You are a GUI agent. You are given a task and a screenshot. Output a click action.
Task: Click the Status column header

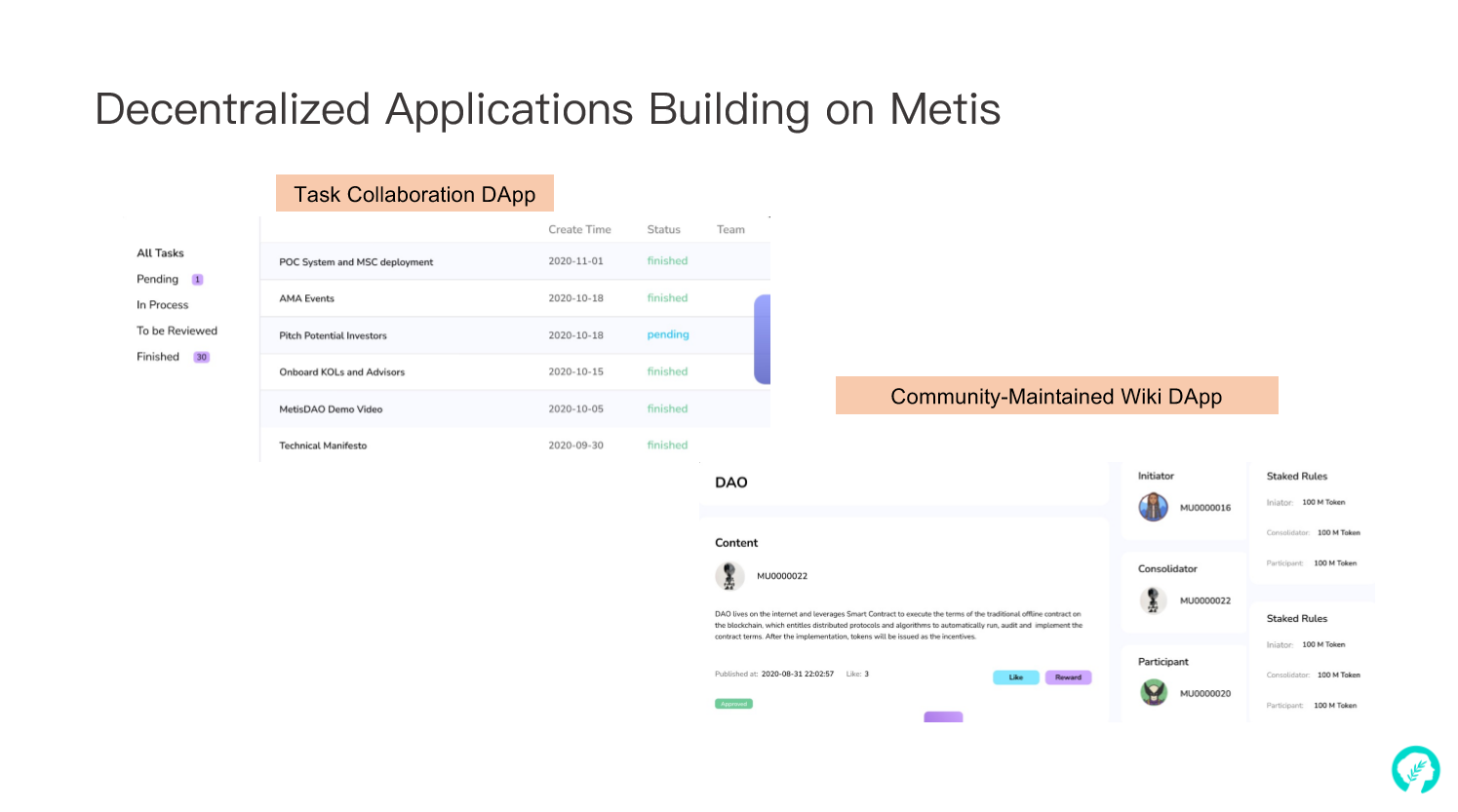pos(663,230)
